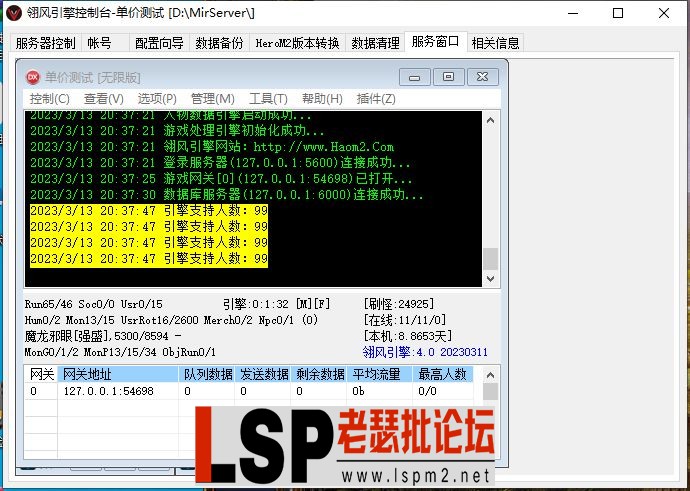
Task: Click the Hum0/2 Mon13/15 UsrRot16/2600 status line
Action: [171, 320]
